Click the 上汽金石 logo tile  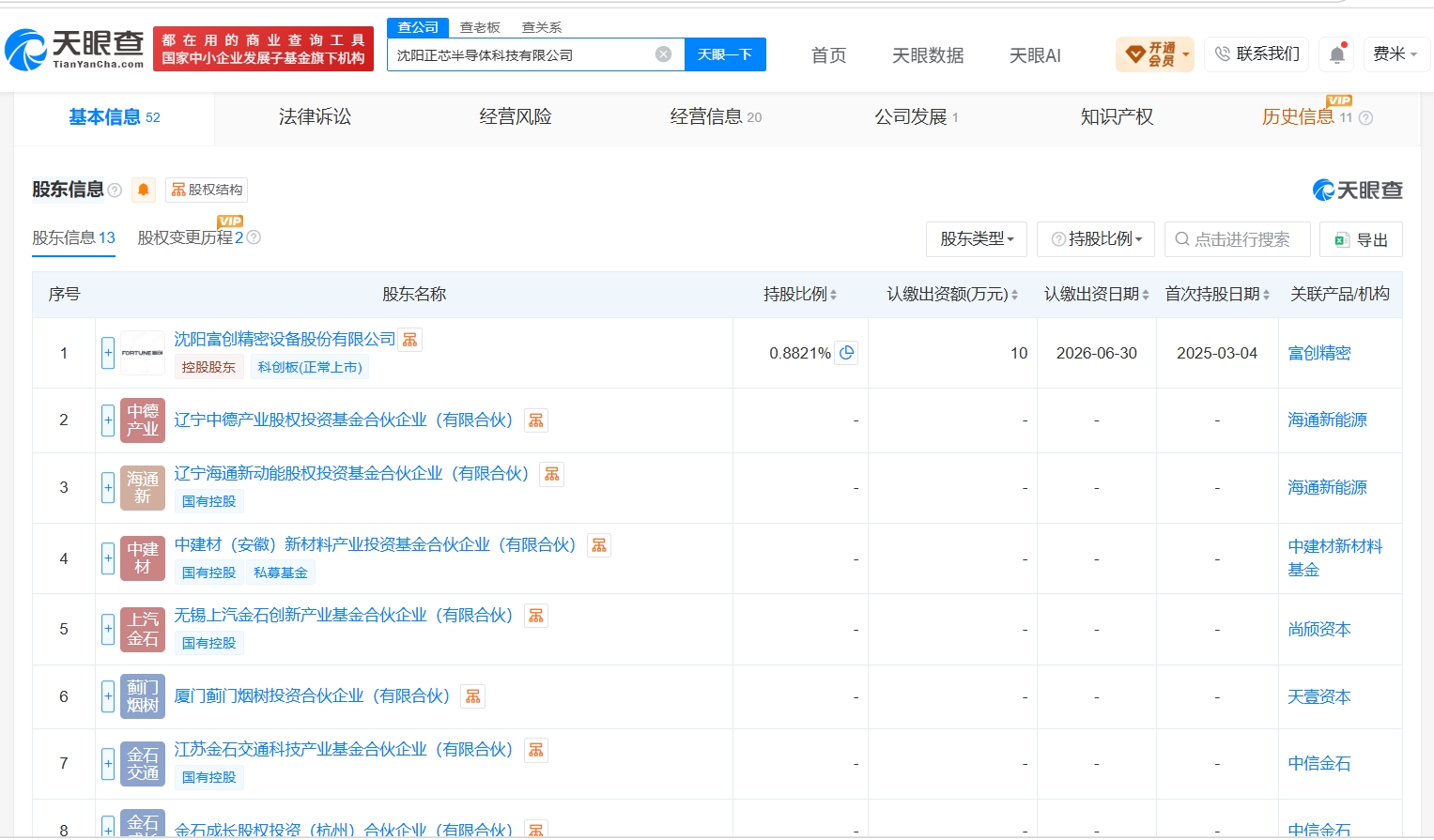coord(143,629)
